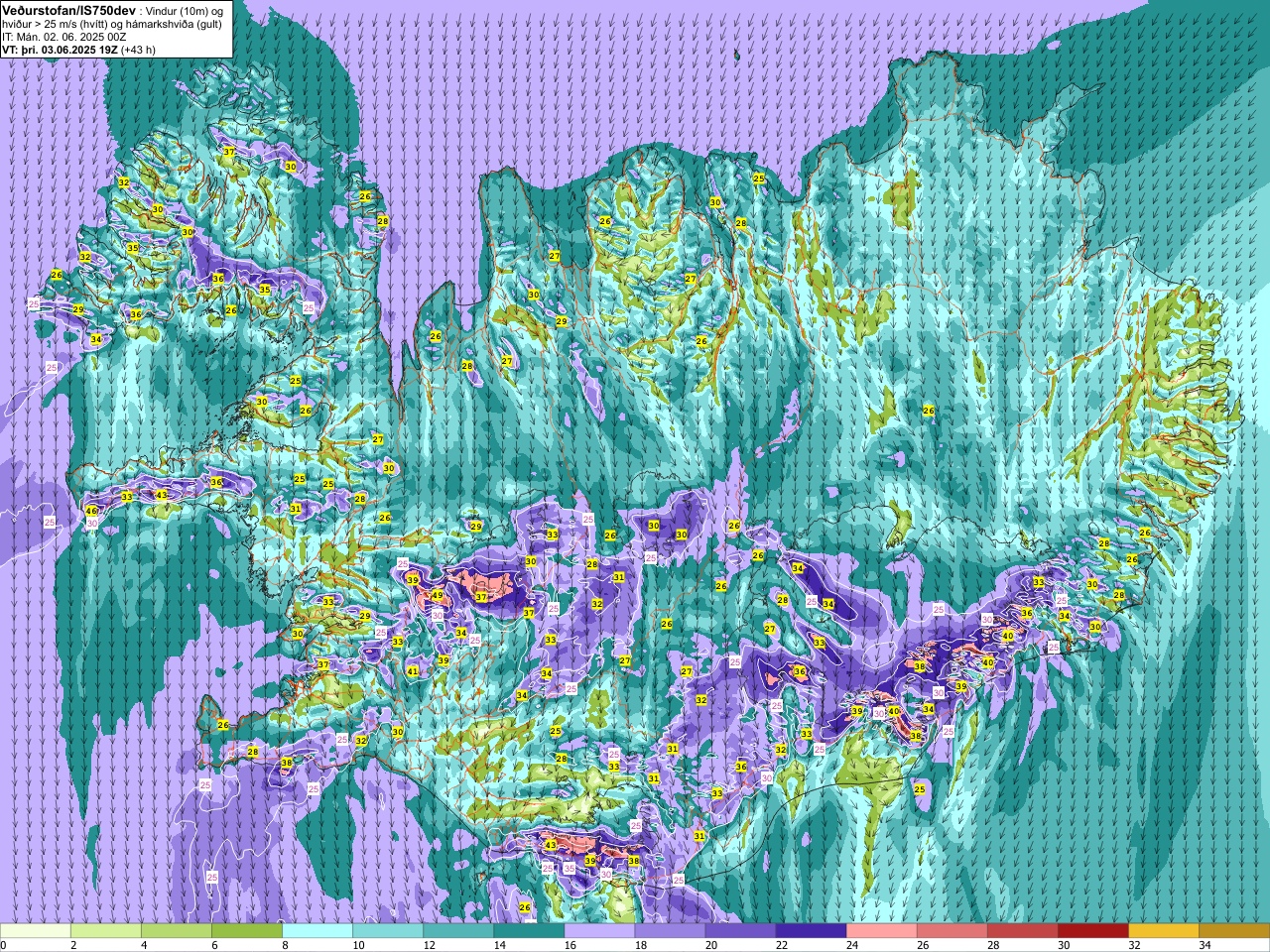The image size is (1270, 952).
Task: Click the pale cyan 8–10 legend swatch
Action: click(x=317, y=931)
